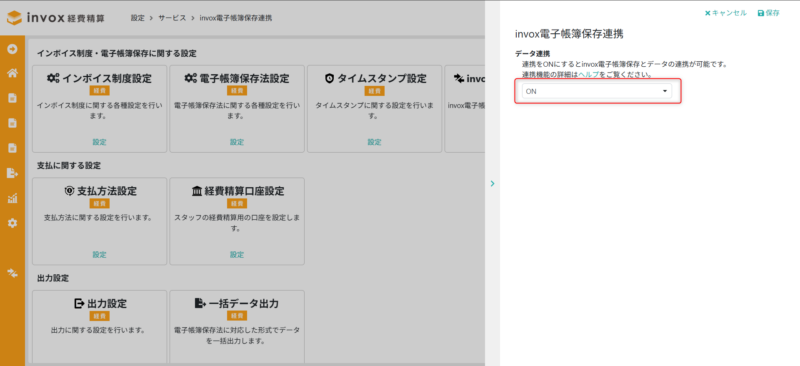800x366 pixels.
Task: Click the gears icon beside インボイス制度設定
Action: [x=53, y=79]
